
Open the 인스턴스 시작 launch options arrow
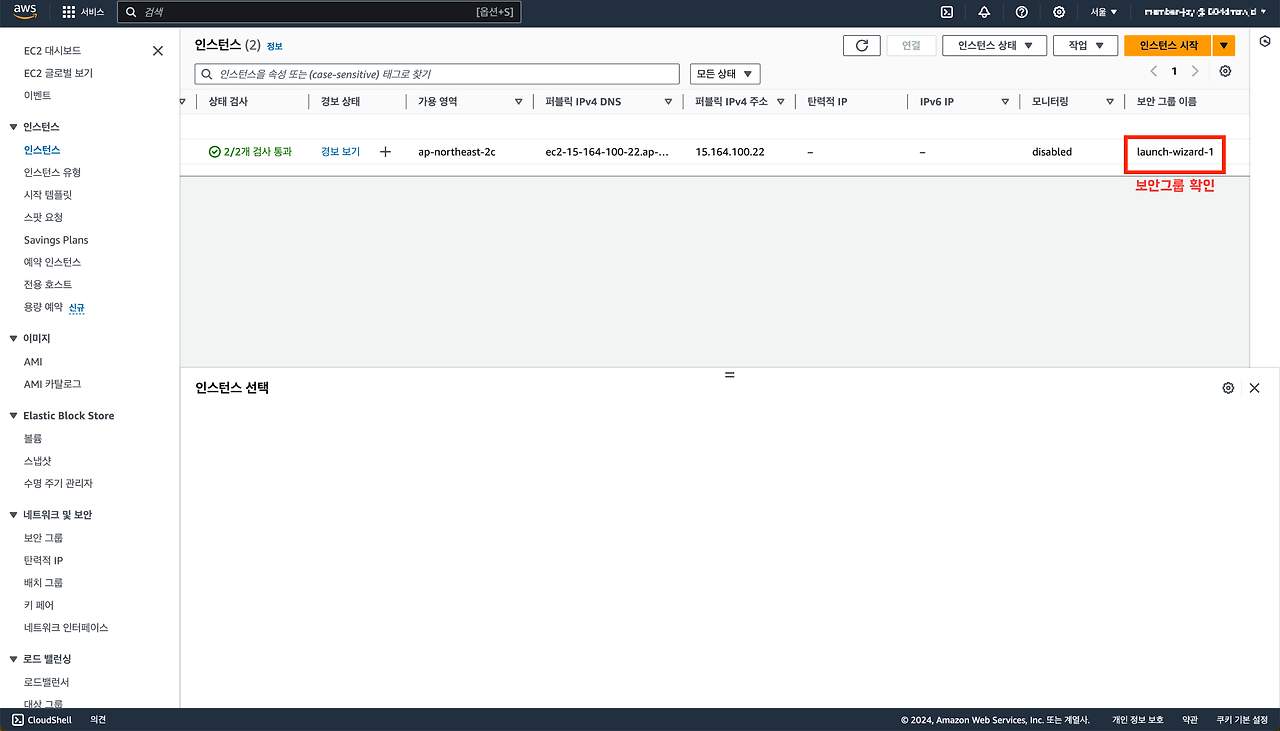(1224, 45)
